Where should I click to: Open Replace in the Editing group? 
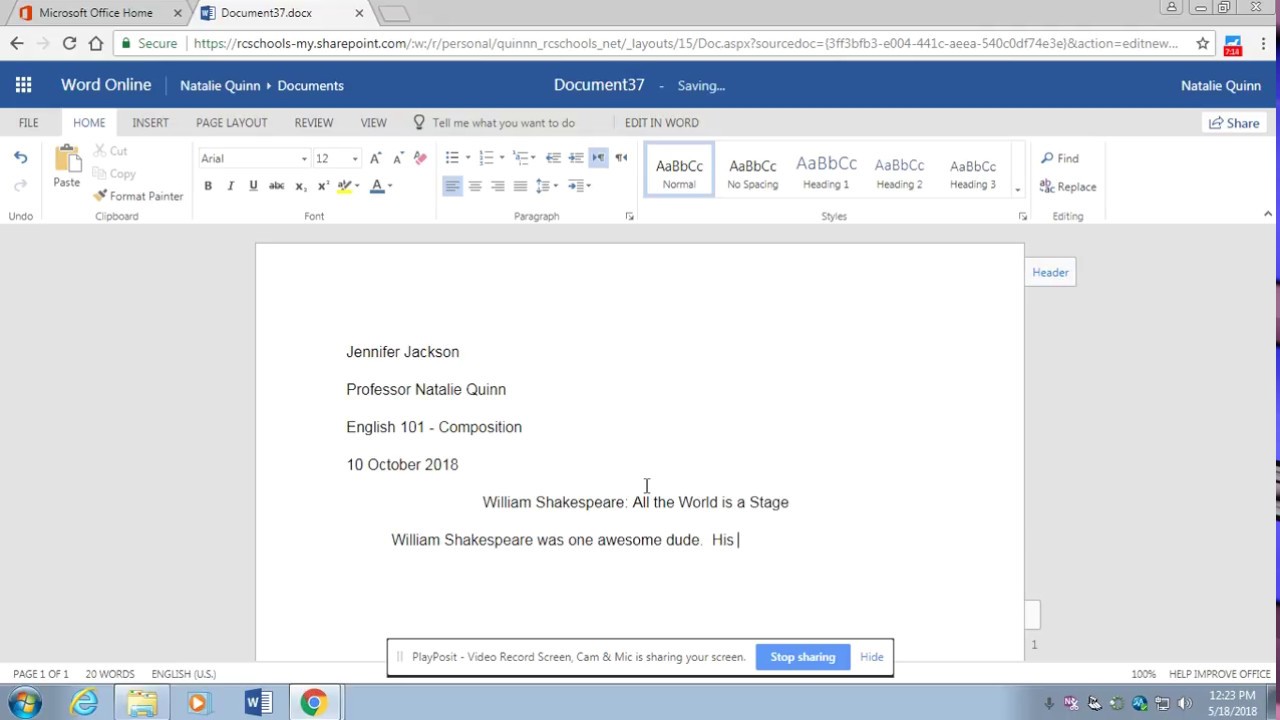[1068, 187]
